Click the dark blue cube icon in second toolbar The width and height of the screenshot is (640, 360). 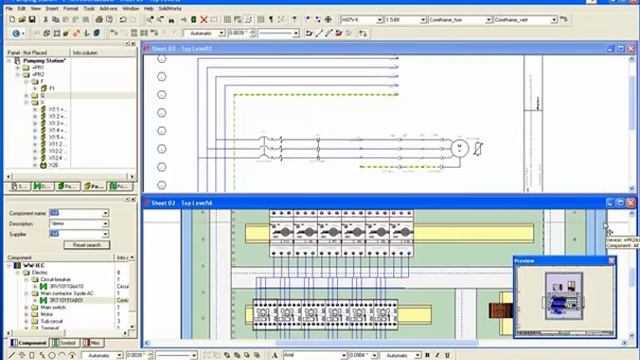[x=97, y=33]
